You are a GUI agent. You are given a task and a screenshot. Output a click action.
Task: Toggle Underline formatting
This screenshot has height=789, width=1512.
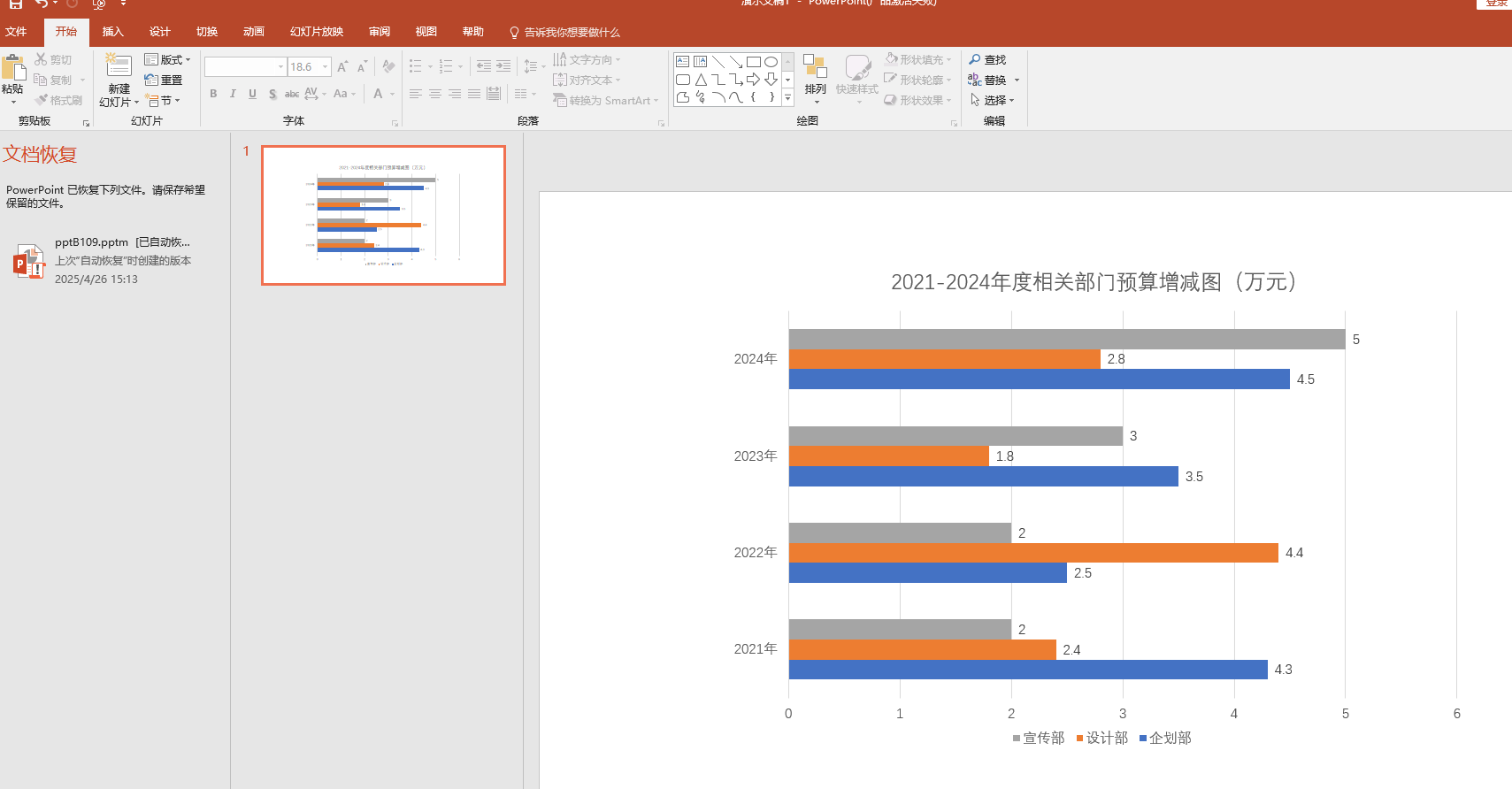pyautogui.click(x=252, y=94)
